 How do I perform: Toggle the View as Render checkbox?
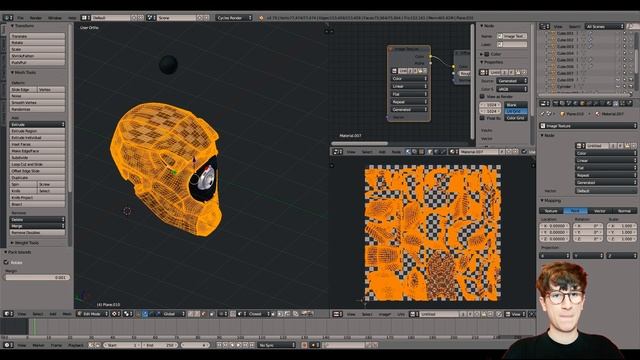(482, 97)
